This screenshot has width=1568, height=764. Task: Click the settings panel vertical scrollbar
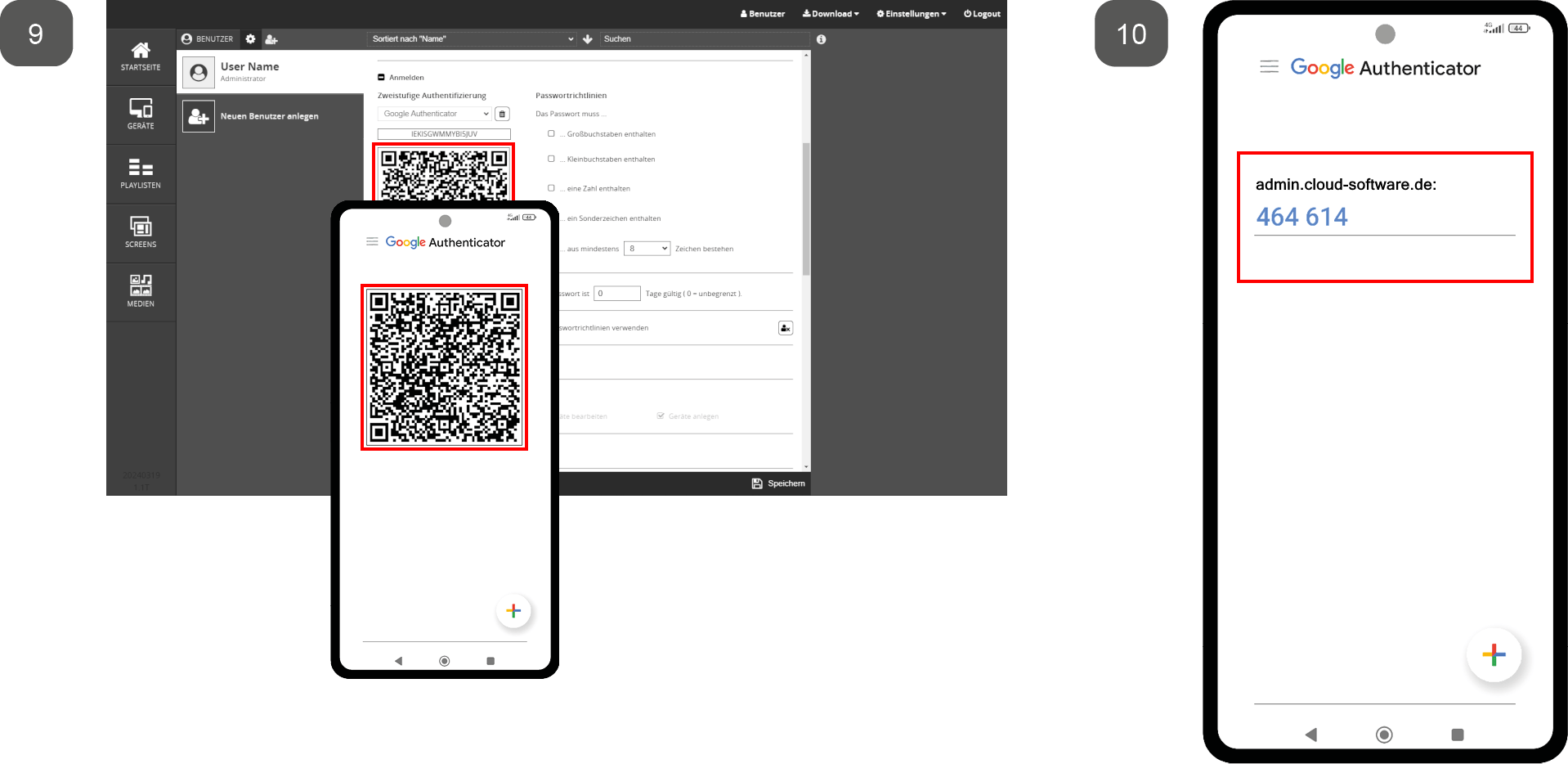(x=806, y=209)
